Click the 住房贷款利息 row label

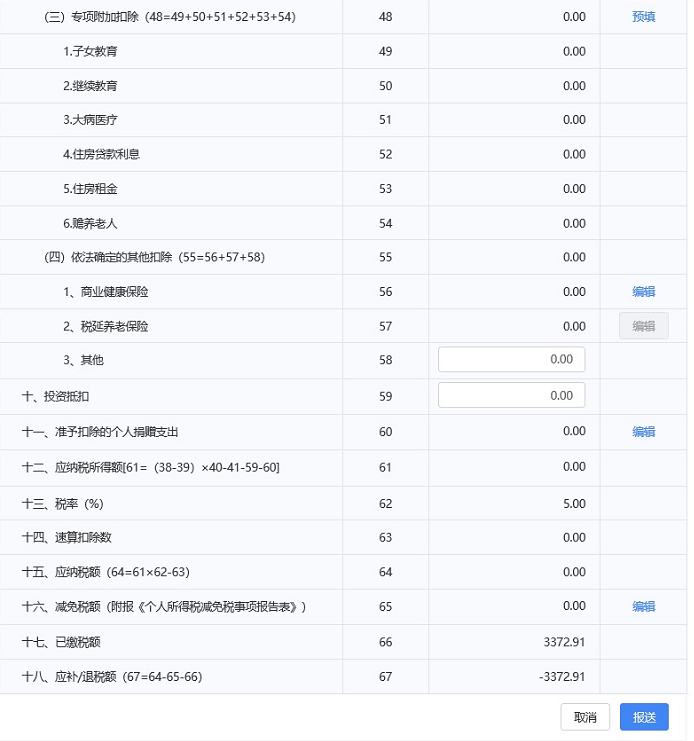point(101,155)
